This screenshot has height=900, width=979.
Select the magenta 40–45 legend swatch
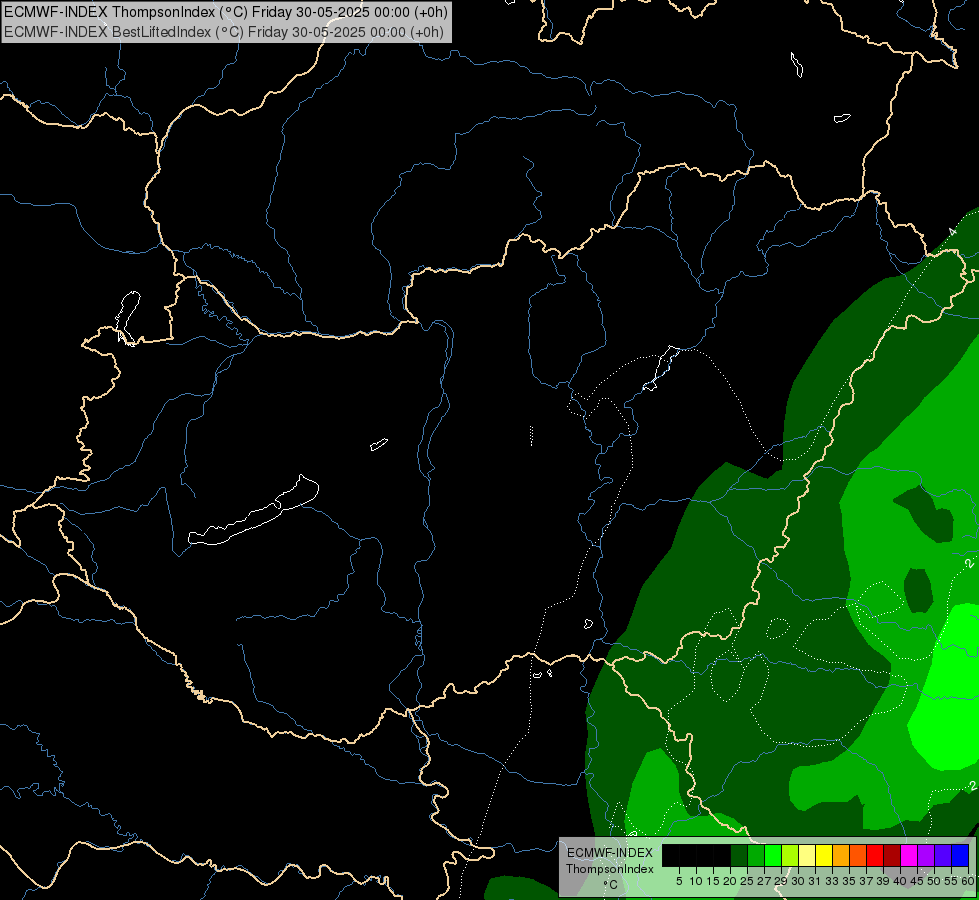(x=909, y=856)
